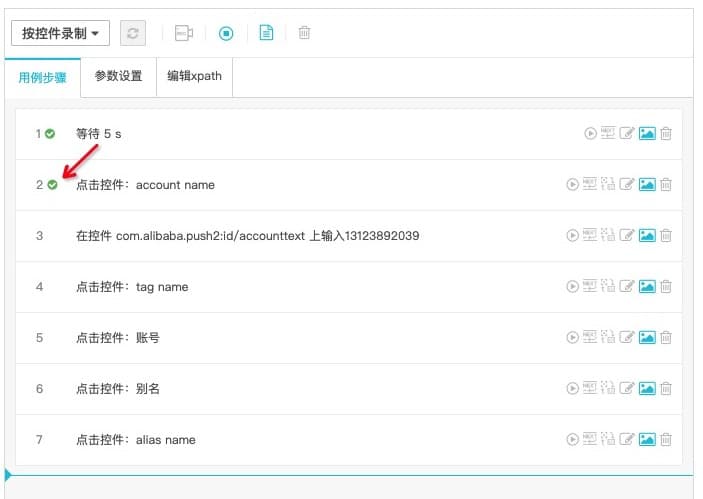Switch to the 参数设置 tab
The height and width of the screenshot is (499, 703).
tap(118, 76)
